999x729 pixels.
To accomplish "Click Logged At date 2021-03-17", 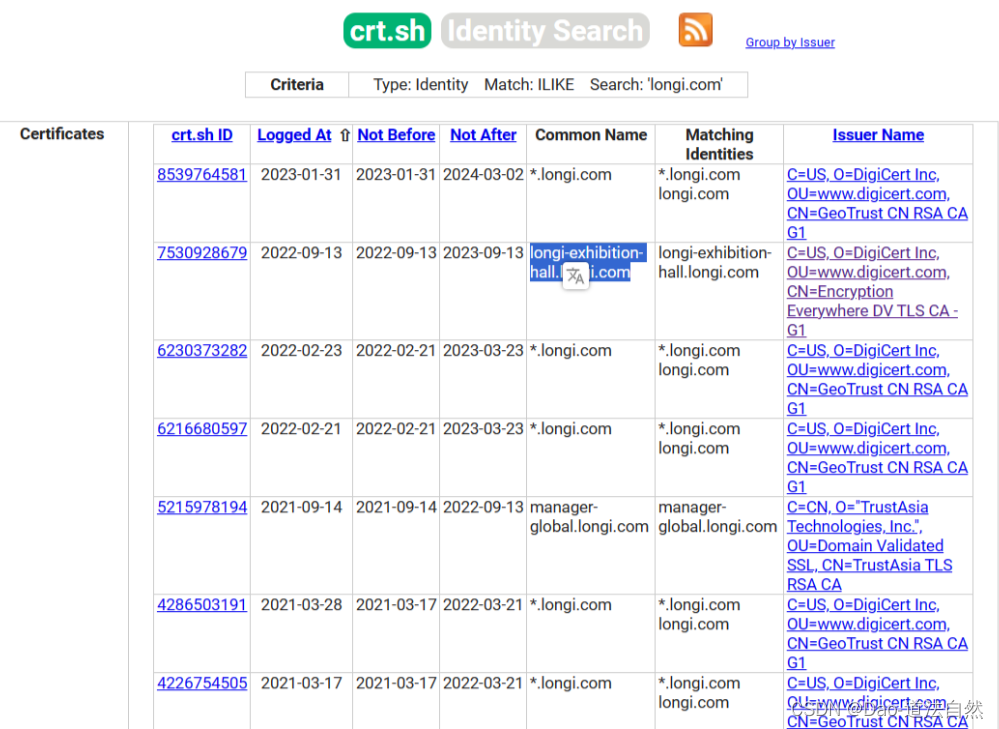I will [301, 683].
